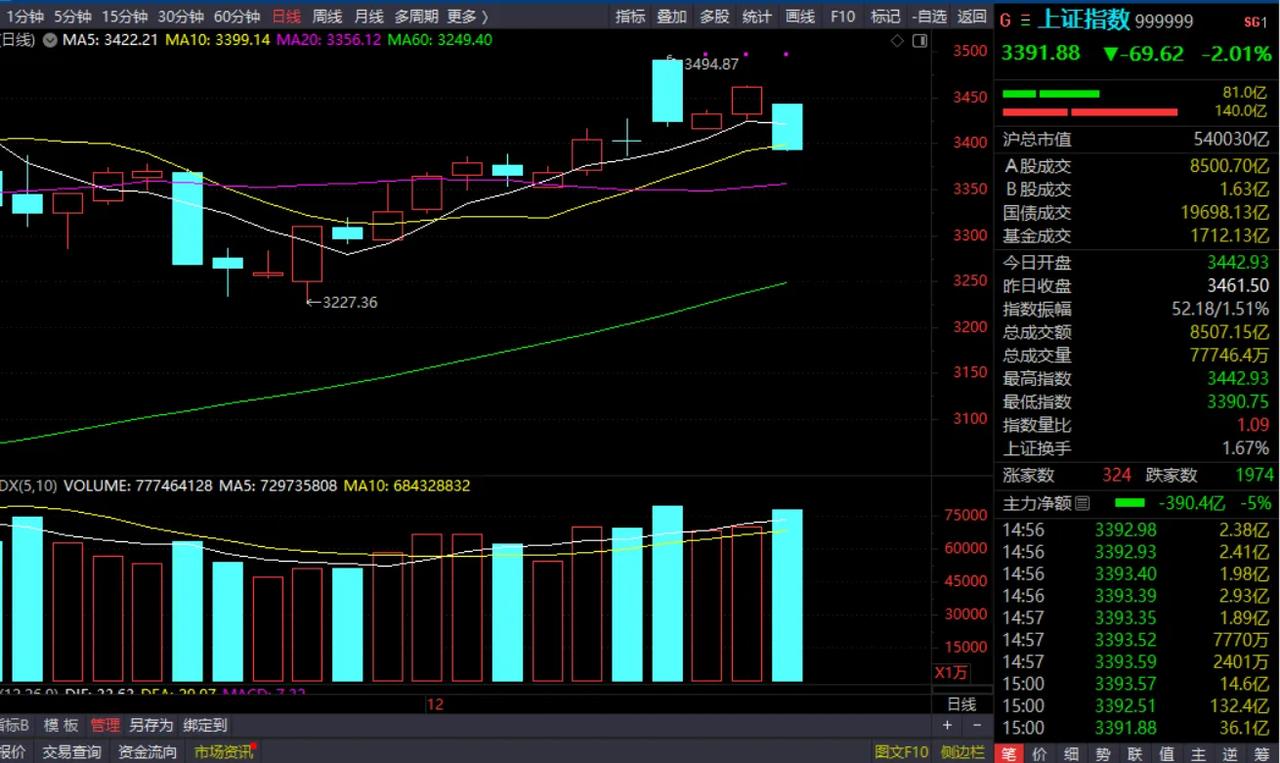The height and width of the screenshot is (763, 1280).
Task: Click the 另存为 save as button
Action: tap(151, 725)
